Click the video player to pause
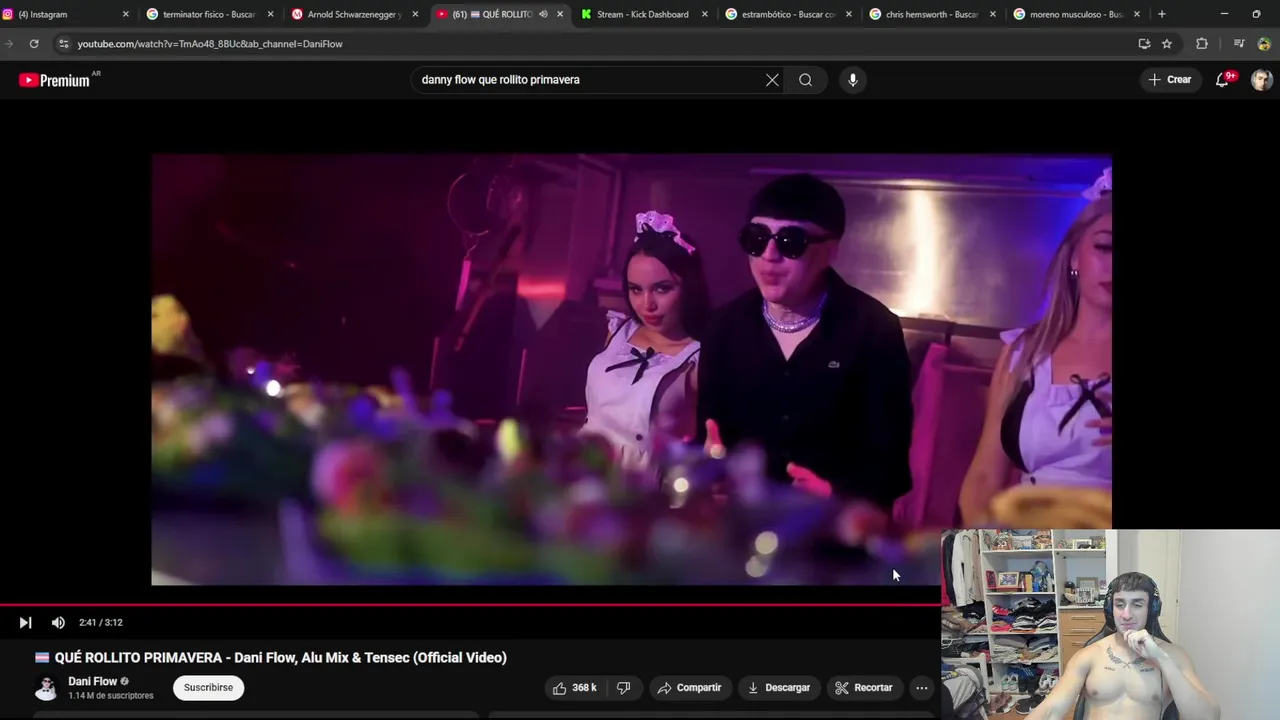Screen dimensions: 1280x720 click(631, 369)
